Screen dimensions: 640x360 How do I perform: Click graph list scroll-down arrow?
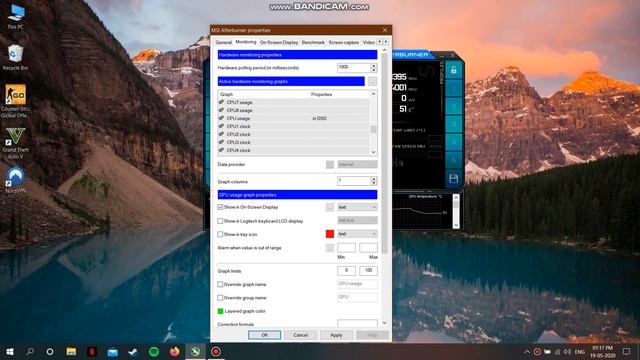(373, 152)
